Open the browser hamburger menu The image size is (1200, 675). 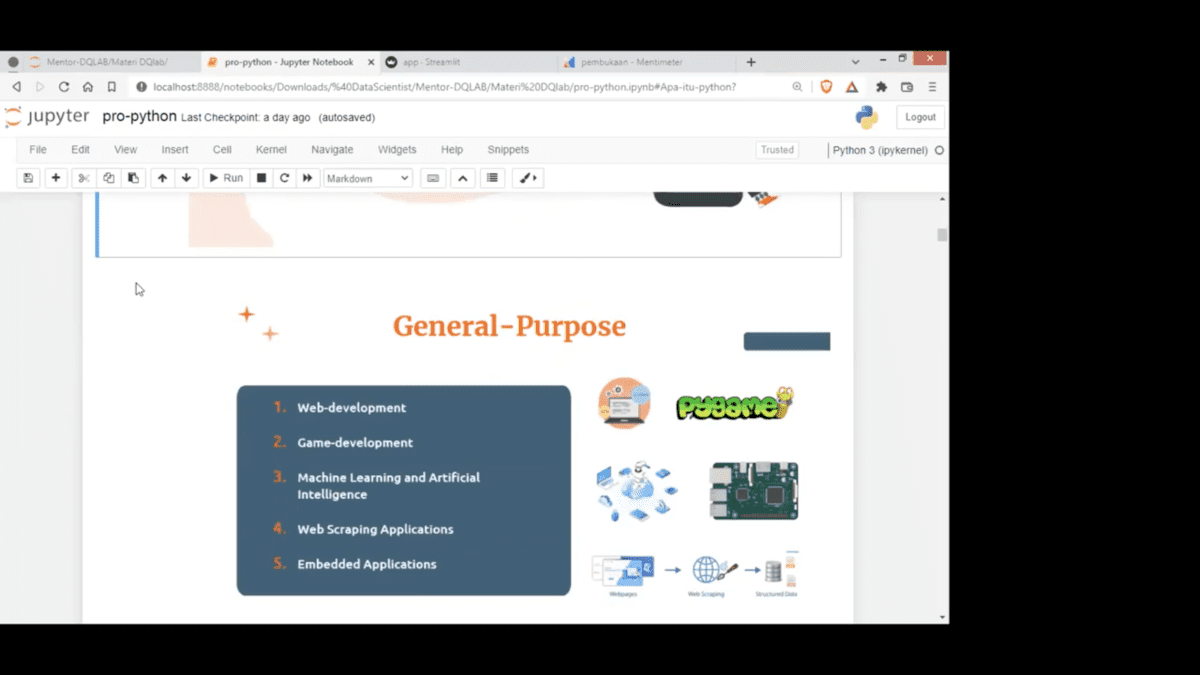[932, 87]
